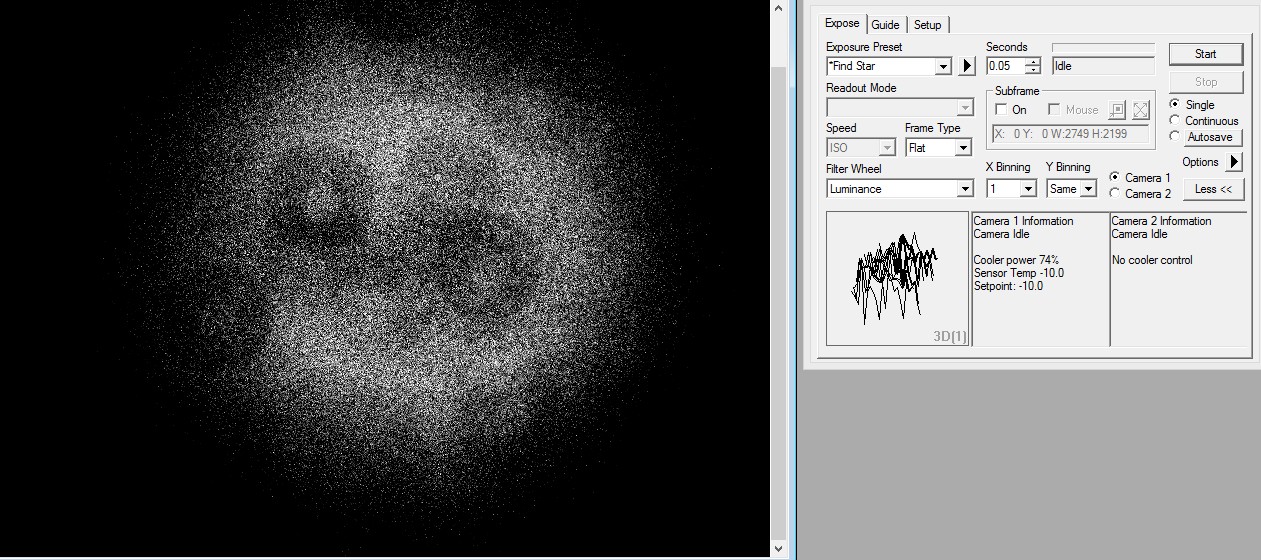Choose Camera 1

pyautogui.click(x=1115, y=177)
